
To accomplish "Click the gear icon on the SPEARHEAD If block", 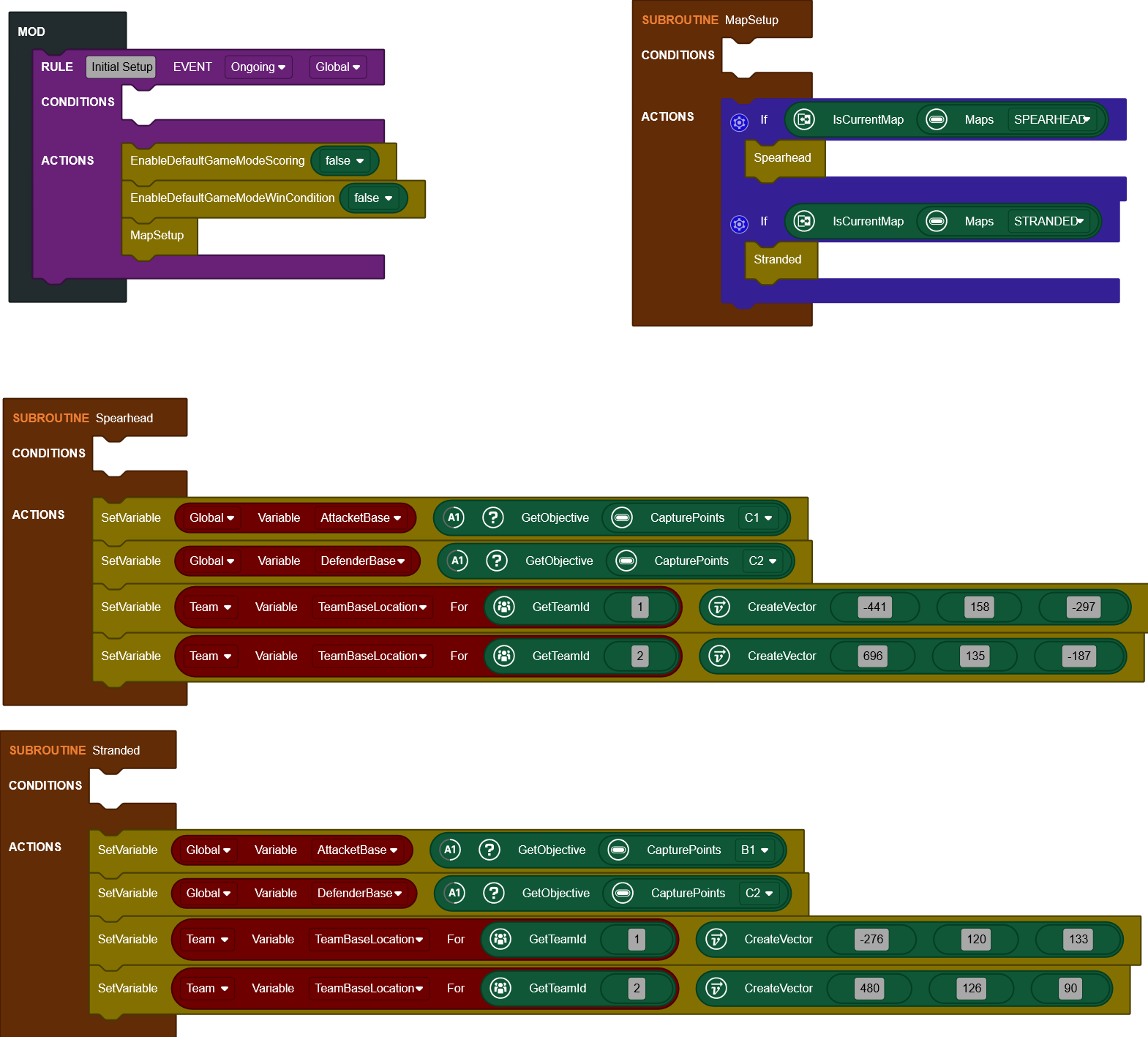I will [x=739, y=122].
